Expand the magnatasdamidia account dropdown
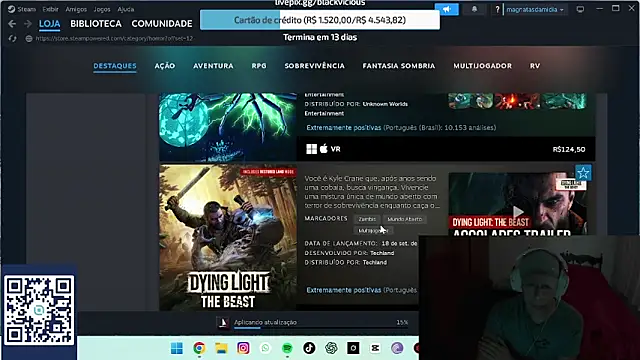Viewport: 640px width, 360px height. (535, 9)
